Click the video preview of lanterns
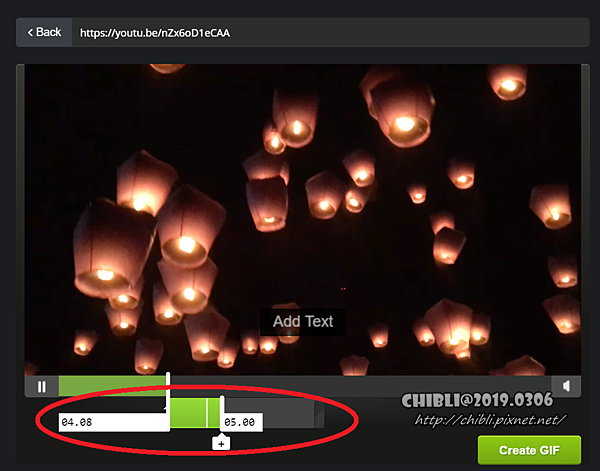This screenshot has width=600, height=471. click(x=303, y=220)
